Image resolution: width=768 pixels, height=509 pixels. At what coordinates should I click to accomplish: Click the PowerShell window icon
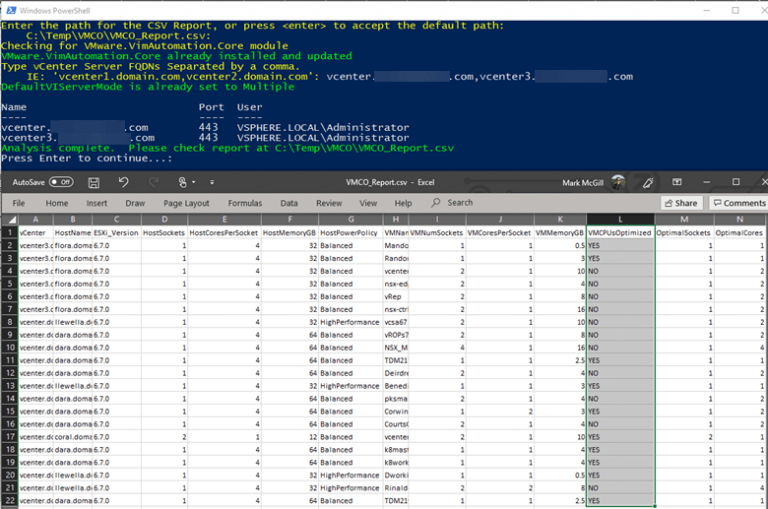(11, 10)
